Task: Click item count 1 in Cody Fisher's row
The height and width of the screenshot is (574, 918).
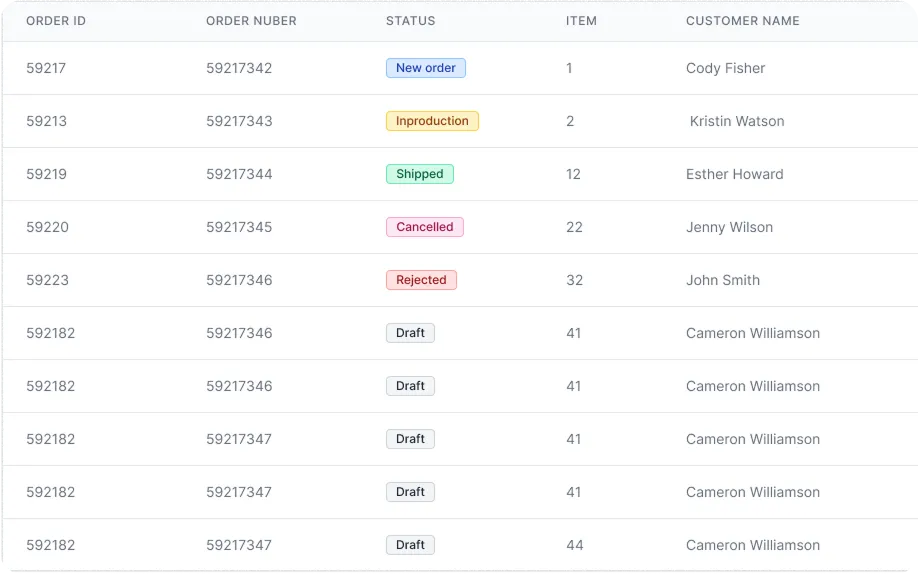Action: tap(569, 68)
